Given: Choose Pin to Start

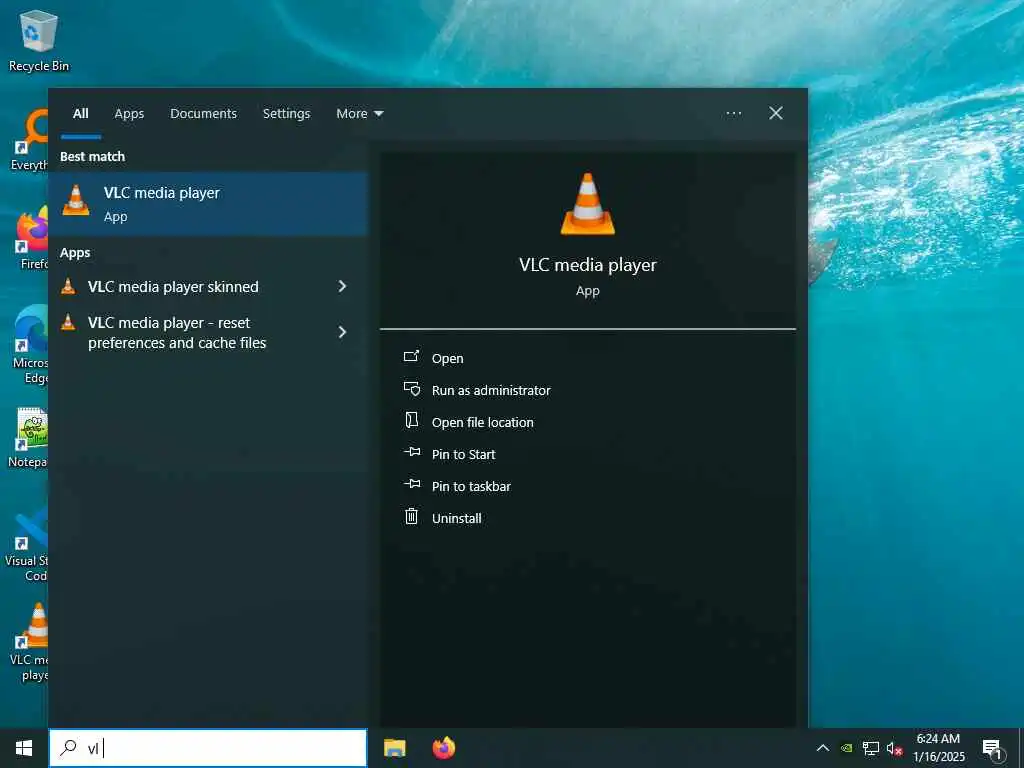Looking at the screenshot, I should point(464,454).
